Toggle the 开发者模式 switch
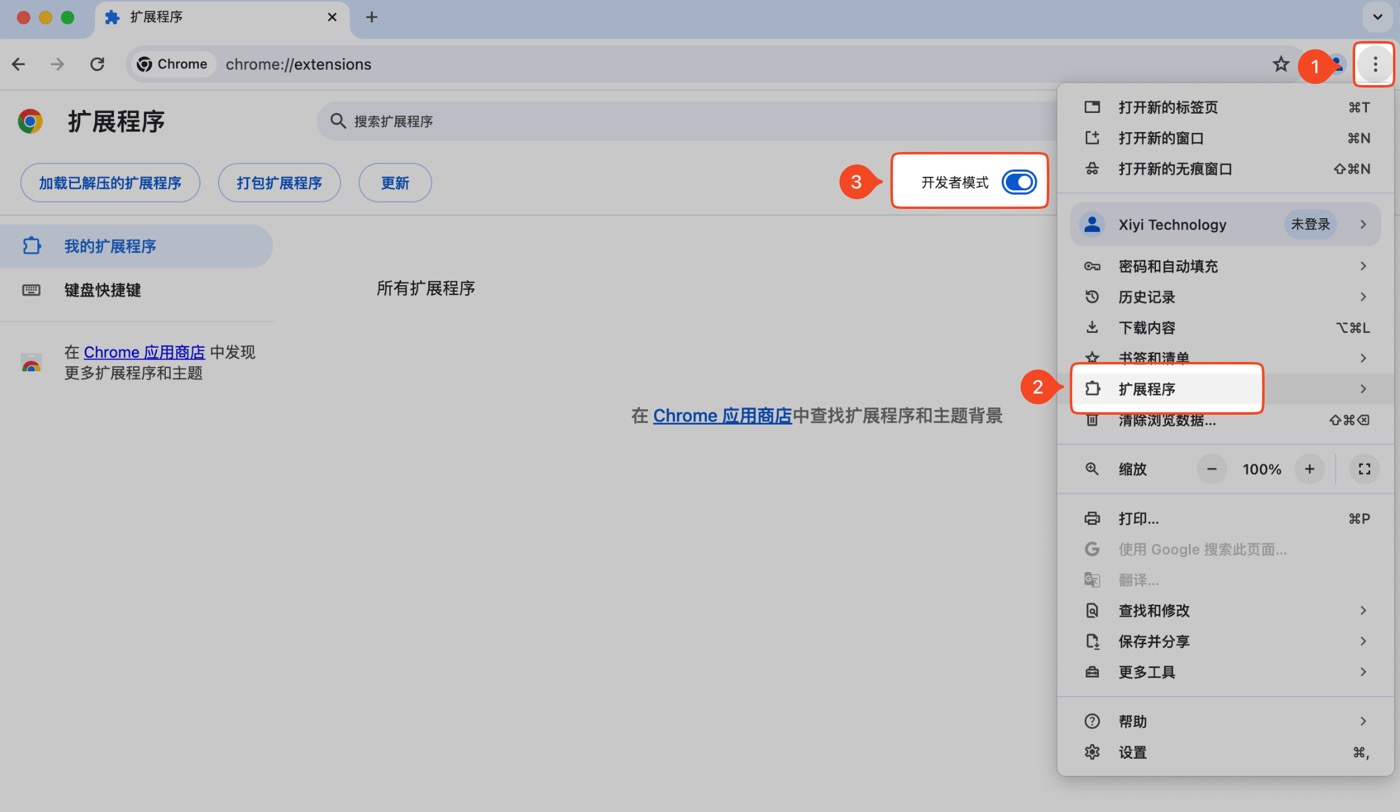Screen dimensions: 1400x812 1019,182
